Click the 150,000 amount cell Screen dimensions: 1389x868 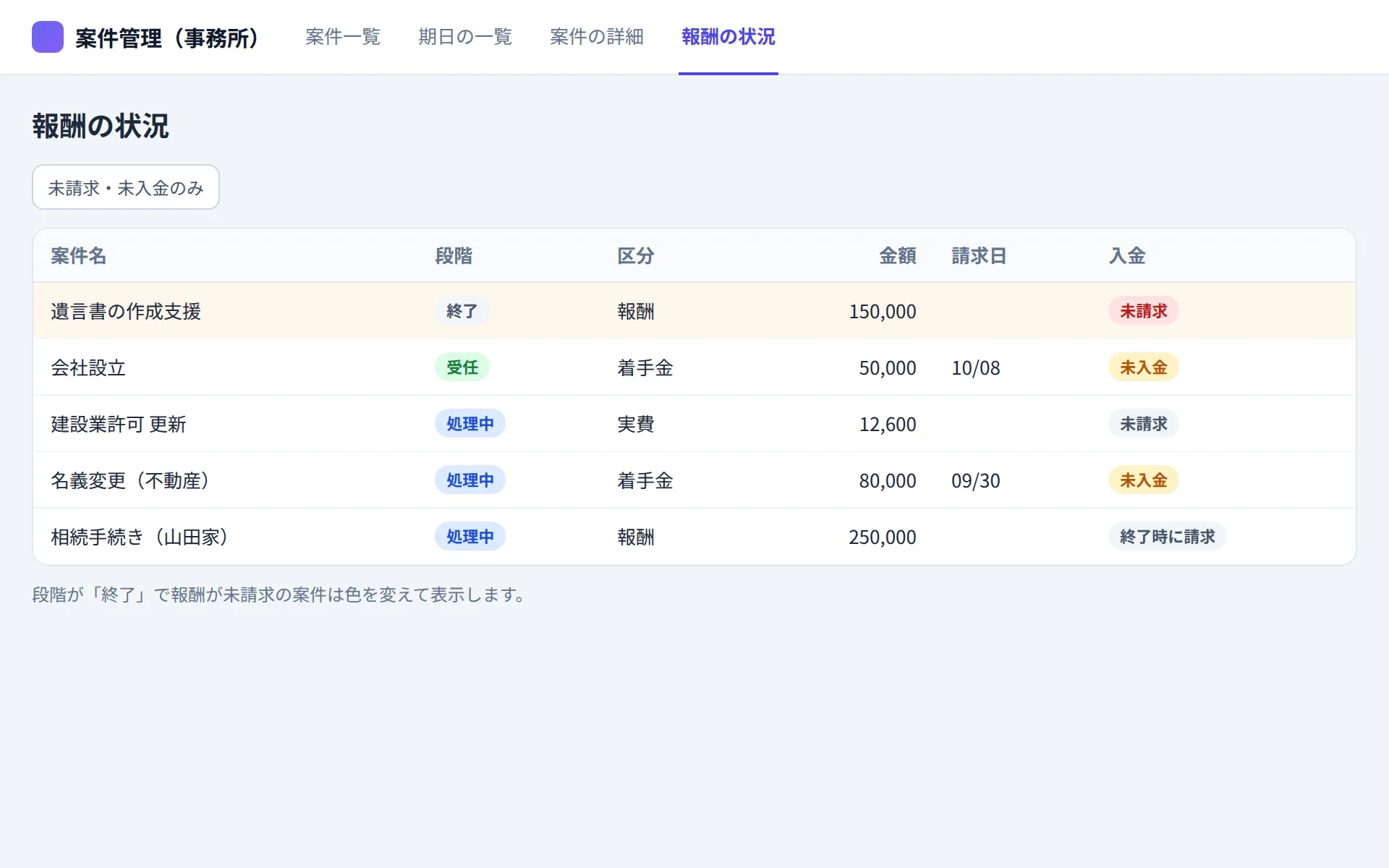coord(883,311)
